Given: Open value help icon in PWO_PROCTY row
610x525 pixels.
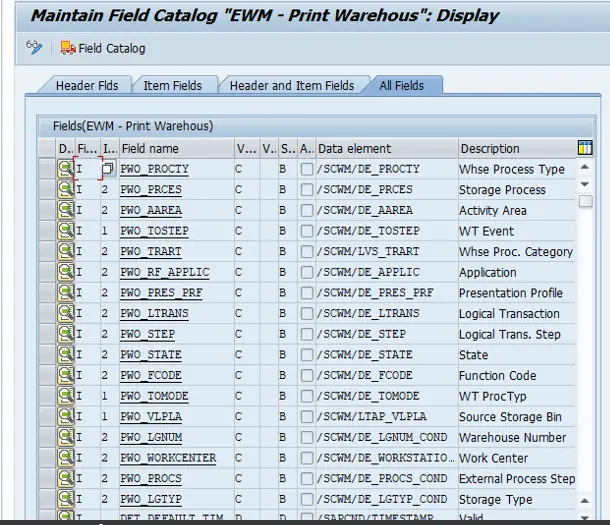Looking at the screenshot, I should pos(108,169).
